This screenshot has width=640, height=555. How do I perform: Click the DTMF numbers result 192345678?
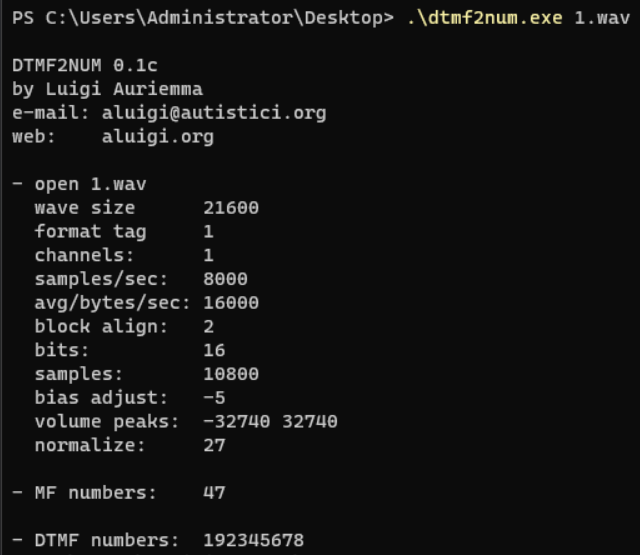(x=253, y=540)
